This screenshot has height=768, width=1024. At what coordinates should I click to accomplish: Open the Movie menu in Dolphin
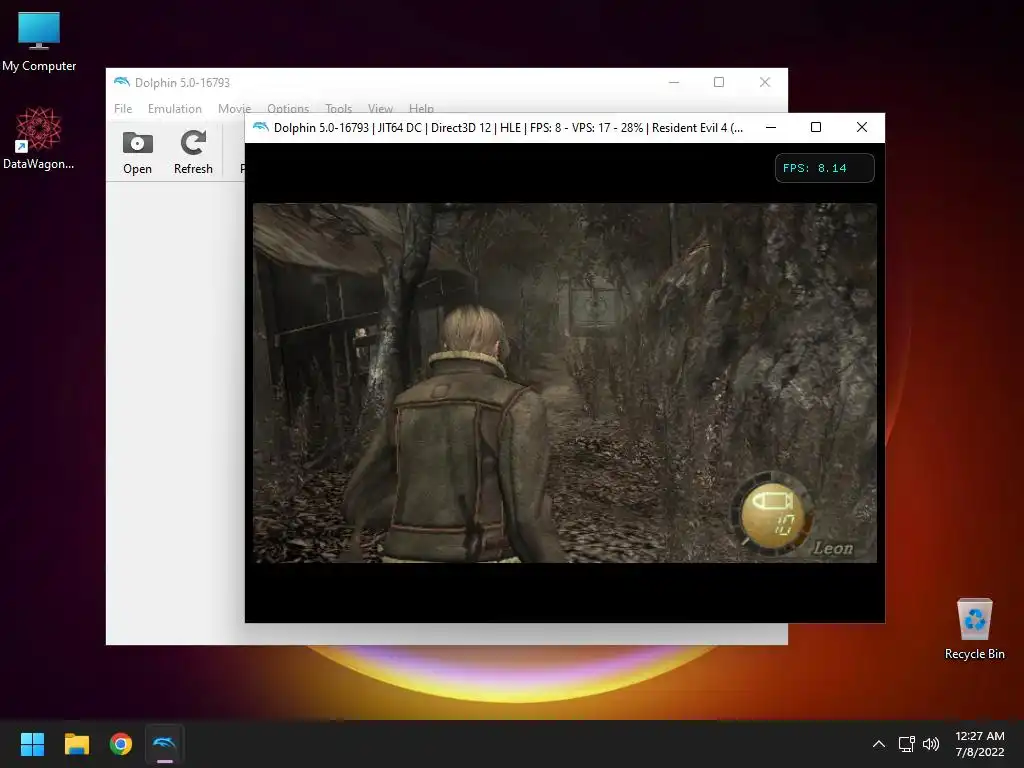pos(234,108)
